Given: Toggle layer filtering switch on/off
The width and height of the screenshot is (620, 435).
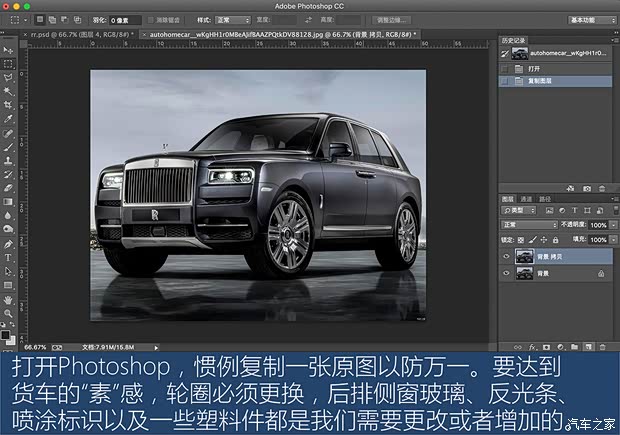Looking at the screenshot, I should [x=616, y=210].
